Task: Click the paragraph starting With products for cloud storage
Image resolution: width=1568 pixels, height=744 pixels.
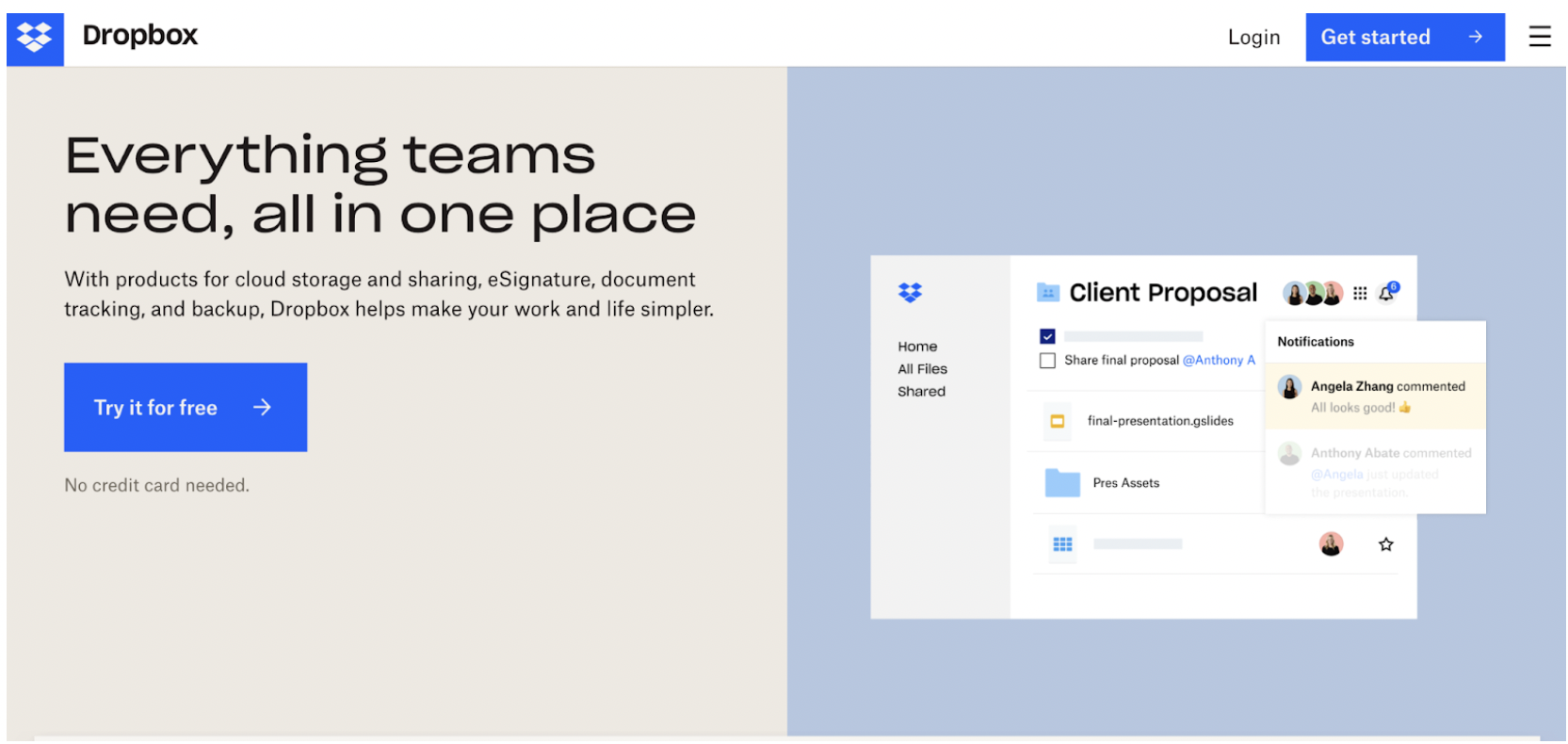Action: (x=389, y=294)
